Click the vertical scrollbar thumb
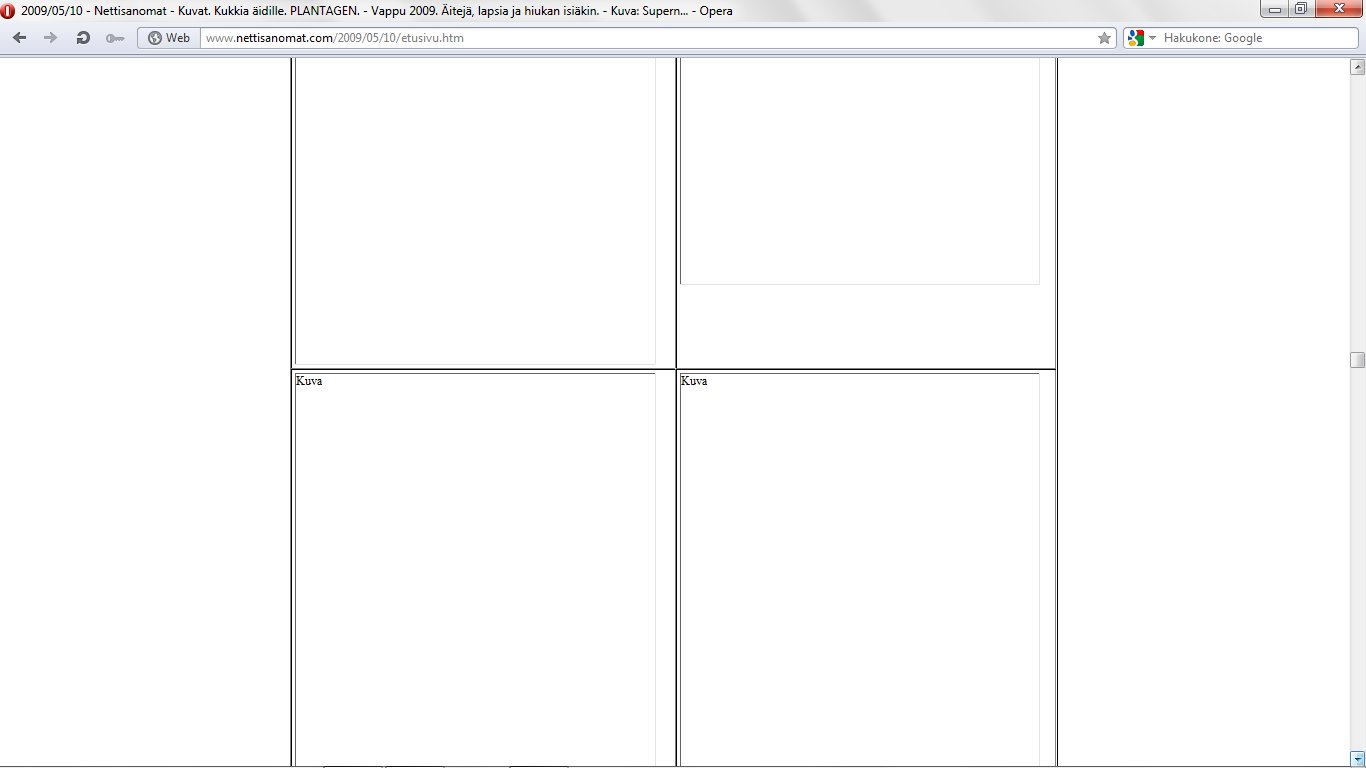This screenshot has width=1366, height=768. 1357,360
